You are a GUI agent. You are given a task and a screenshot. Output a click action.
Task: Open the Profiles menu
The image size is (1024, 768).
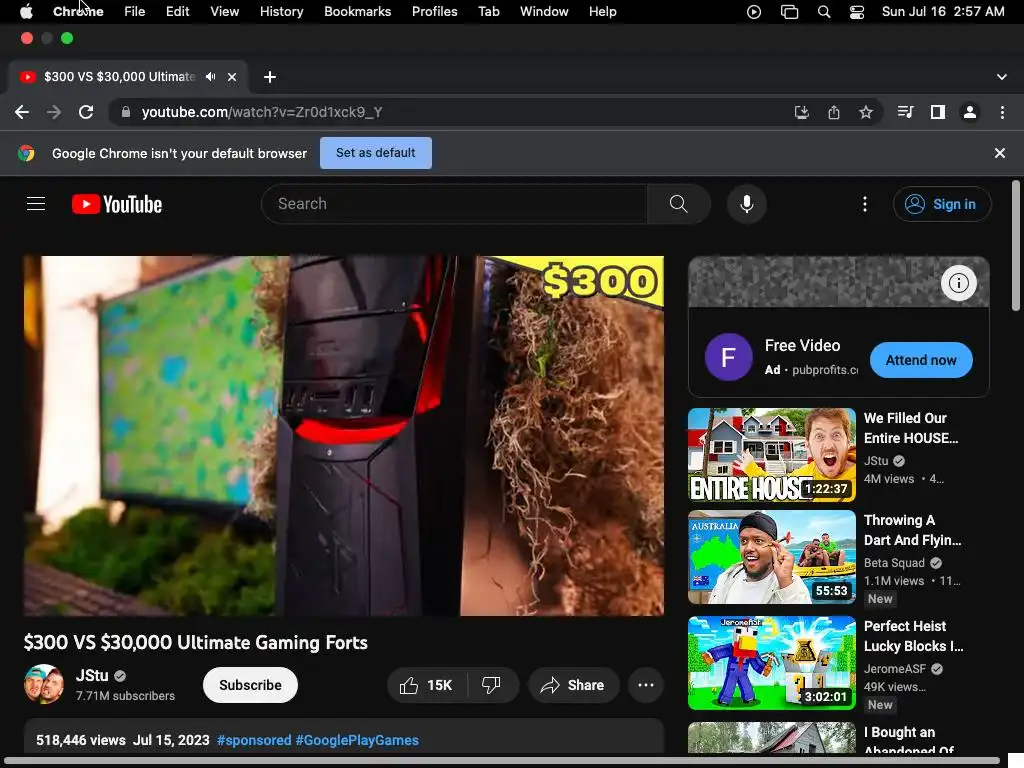434,11
